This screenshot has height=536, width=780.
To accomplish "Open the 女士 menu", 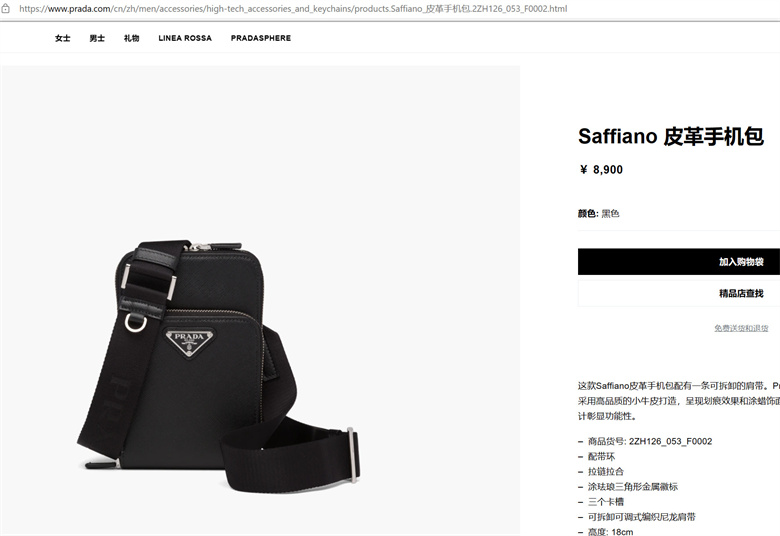I will (63, 38).
